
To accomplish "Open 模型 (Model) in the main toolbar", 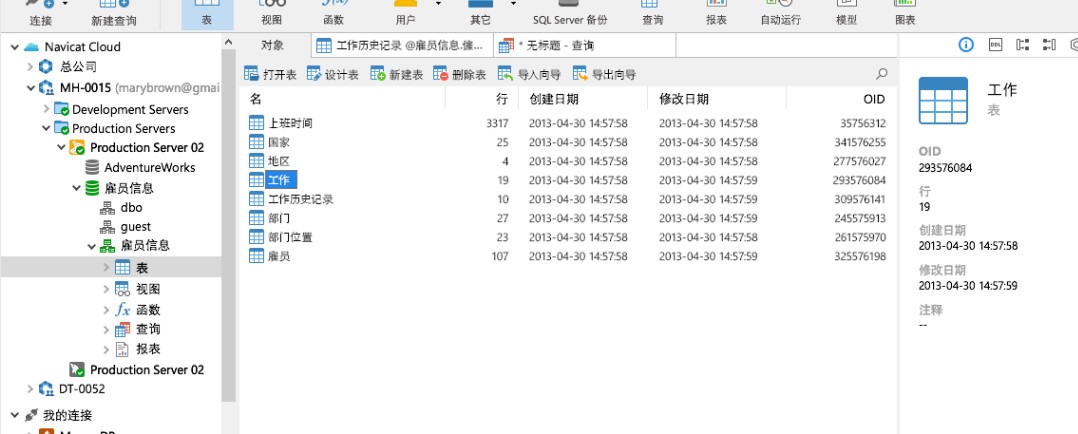I will 846,13.
